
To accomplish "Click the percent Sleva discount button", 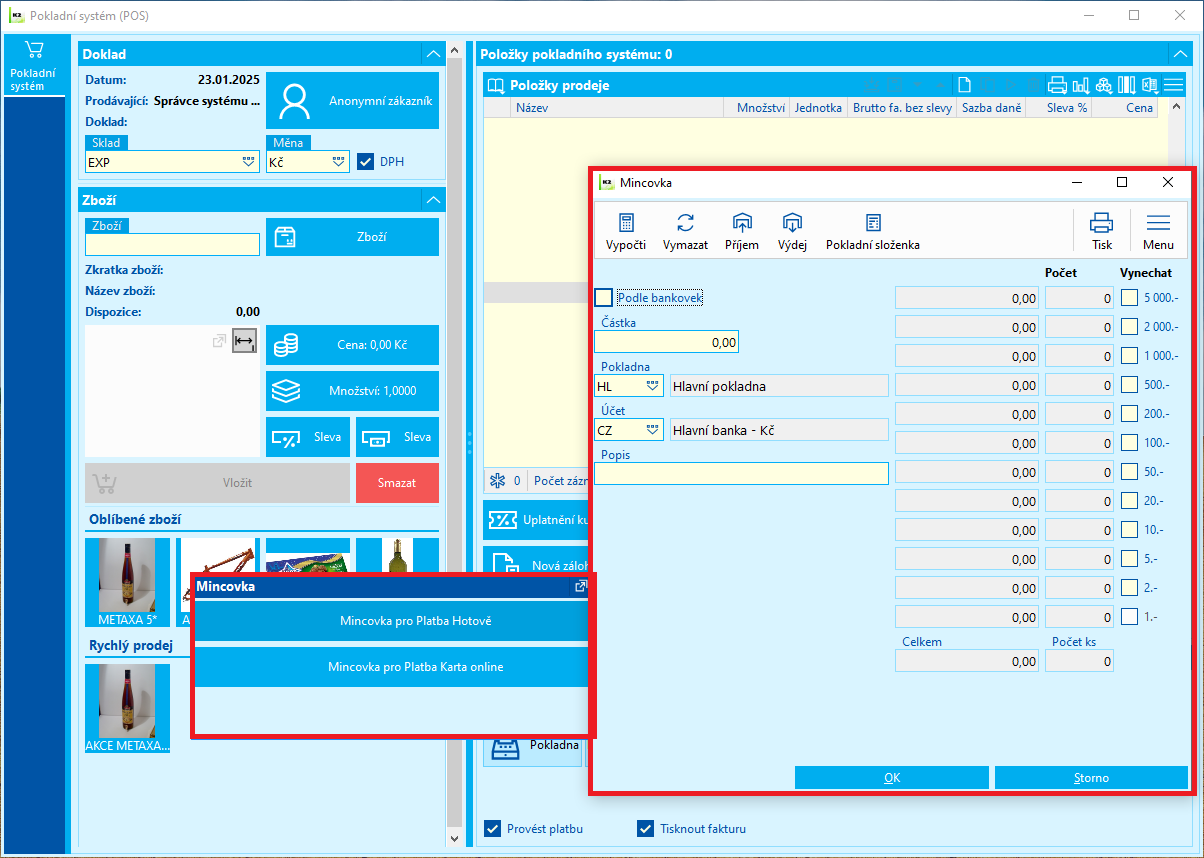I will 308,437.
